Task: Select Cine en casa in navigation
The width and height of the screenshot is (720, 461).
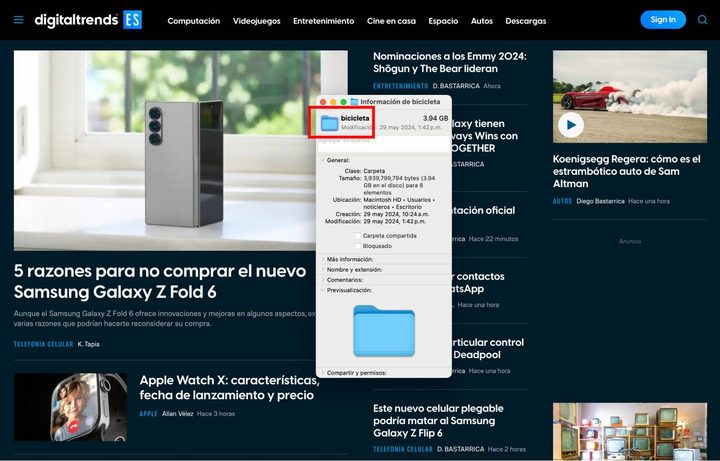Action: click(x=391, y=21)
